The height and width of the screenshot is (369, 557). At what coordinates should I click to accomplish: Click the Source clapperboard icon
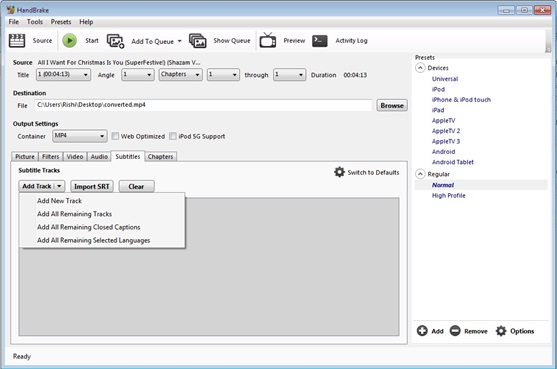(17, 40)
